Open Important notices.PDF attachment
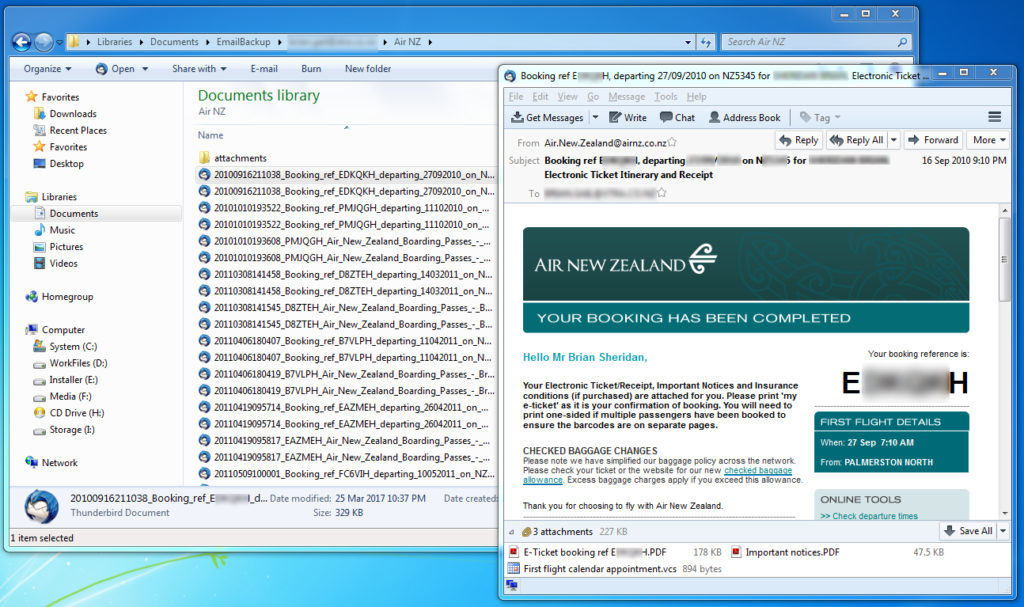1024x607 pixels. 786,552
